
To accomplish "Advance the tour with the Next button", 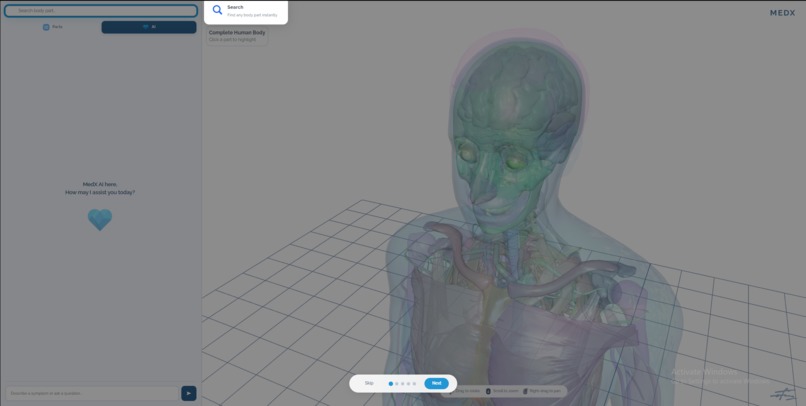I will [x=436, y=383].
